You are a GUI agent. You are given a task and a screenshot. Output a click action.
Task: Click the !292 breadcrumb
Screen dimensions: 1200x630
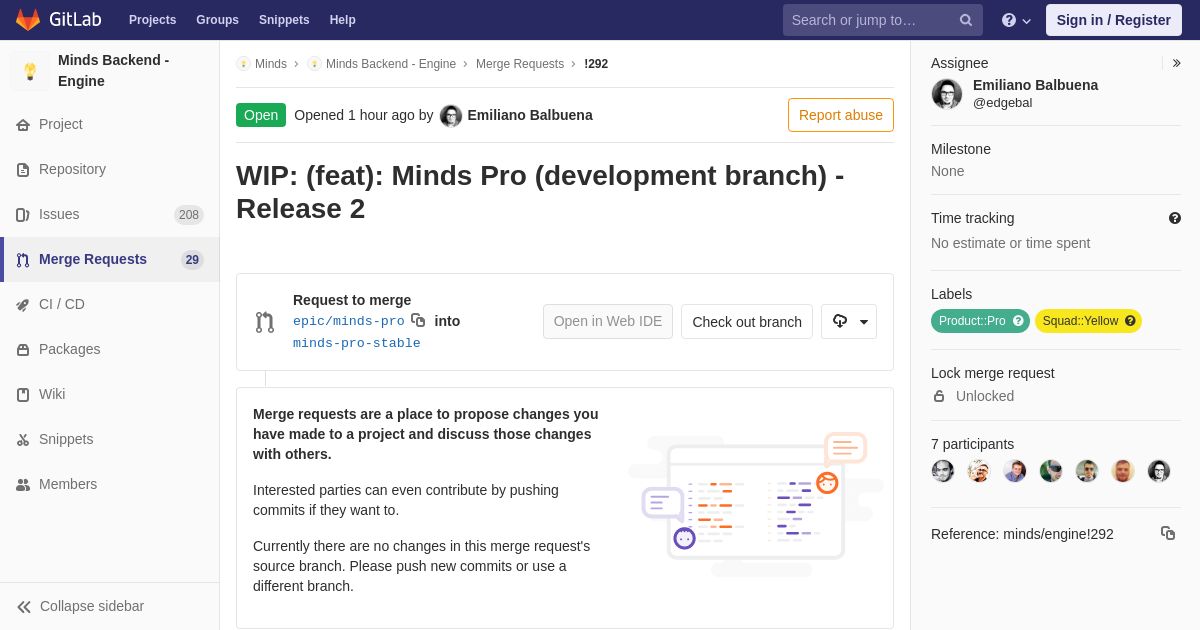[596, 64]
